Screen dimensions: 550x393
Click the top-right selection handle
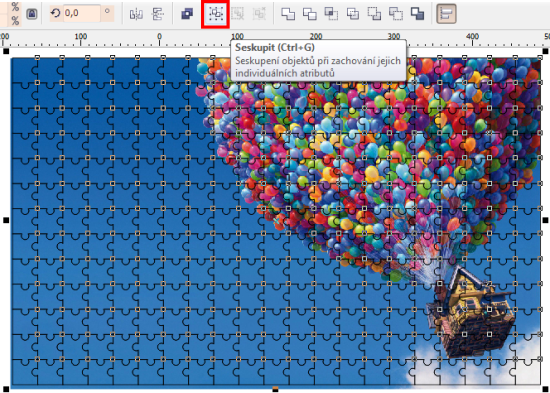pyautogui.click(x=545, y=52)
